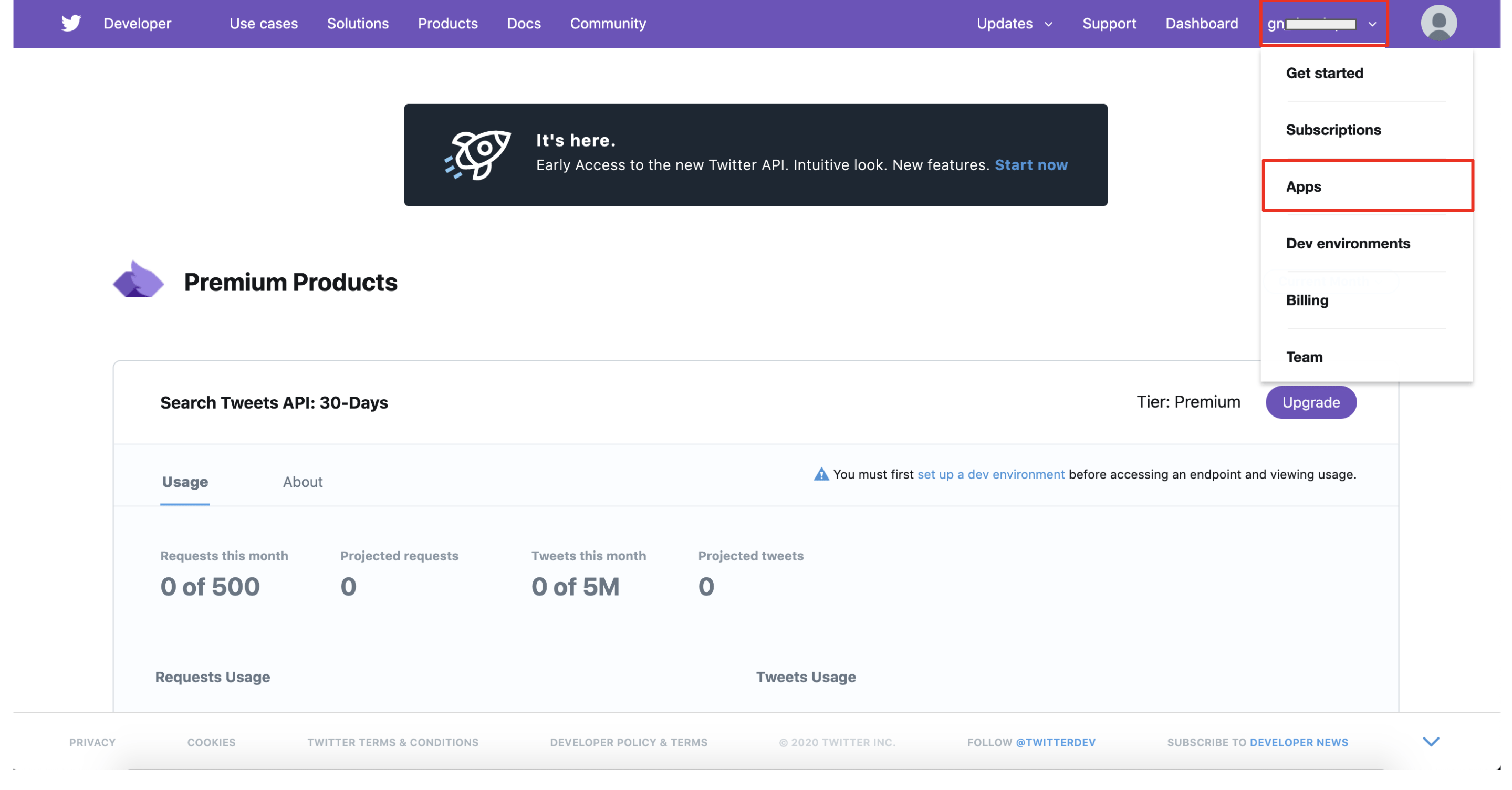Screen dimensions: 1512x790
Task: Open Use cases in the navigation
Action: pos(264,24)
